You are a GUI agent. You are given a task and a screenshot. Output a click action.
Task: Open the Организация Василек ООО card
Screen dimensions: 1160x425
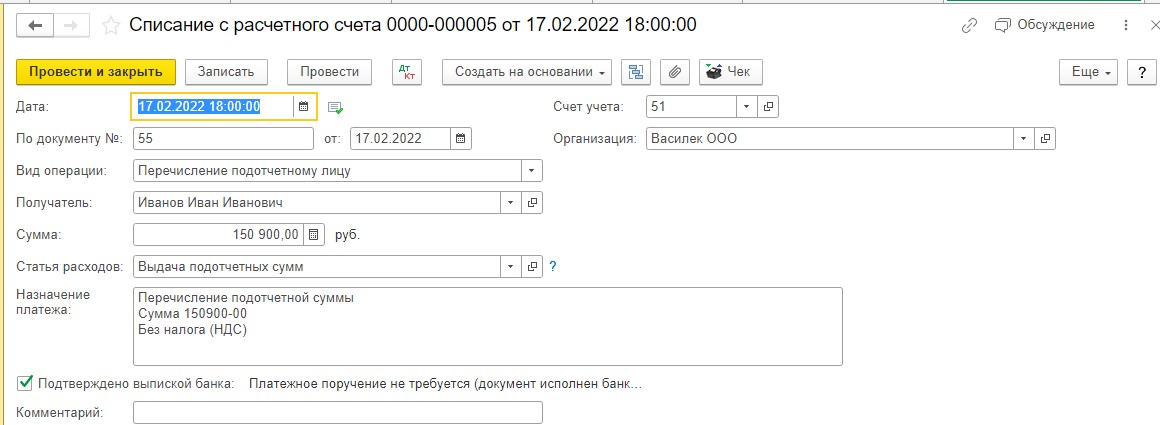pos(1045,138)
